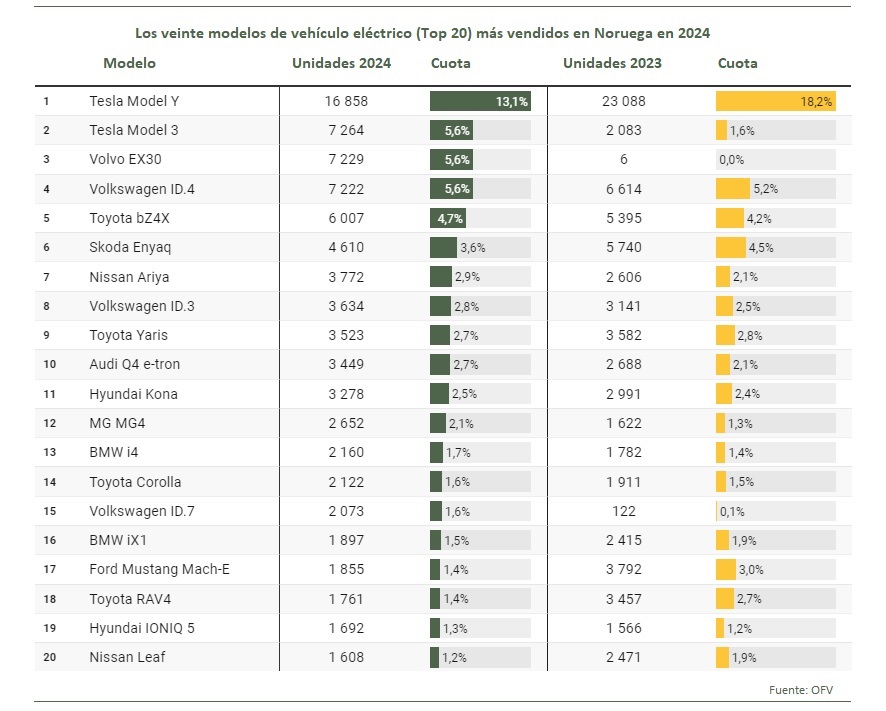Select the Tesla Model Y row name
The height and width of the screenshot is (711, 886).
[x=134, y=101]
